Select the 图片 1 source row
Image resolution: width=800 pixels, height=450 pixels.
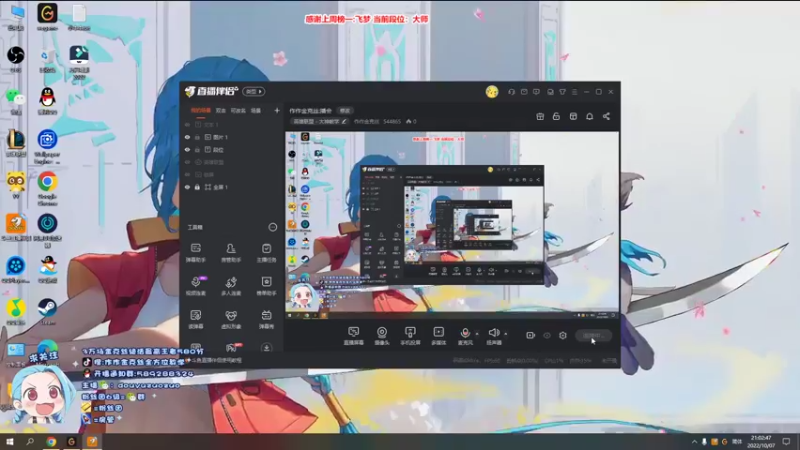(x=232, y=137)
